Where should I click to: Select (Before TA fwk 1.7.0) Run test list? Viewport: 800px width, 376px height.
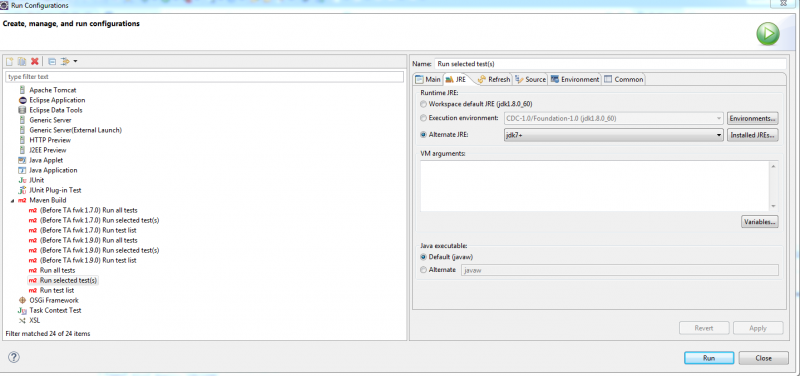point(88,230)
